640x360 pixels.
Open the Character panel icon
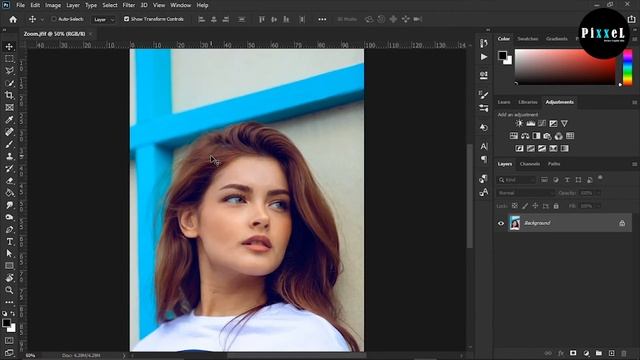coord(484,146)
